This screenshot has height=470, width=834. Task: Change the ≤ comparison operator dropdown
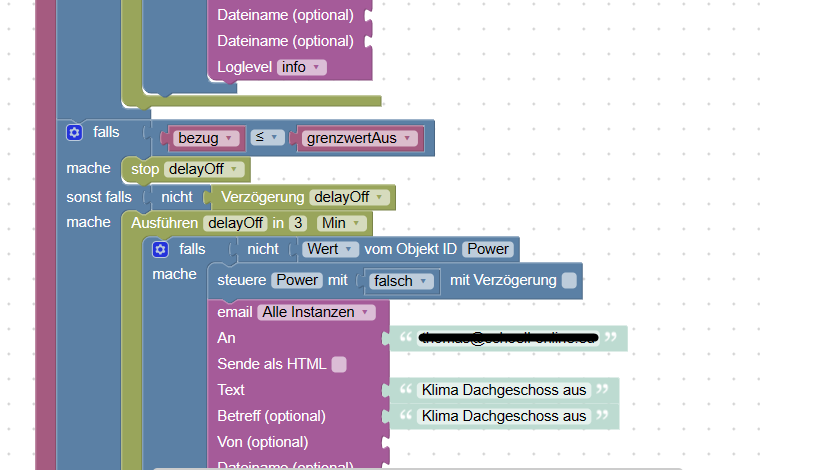(x=267, y=137)
